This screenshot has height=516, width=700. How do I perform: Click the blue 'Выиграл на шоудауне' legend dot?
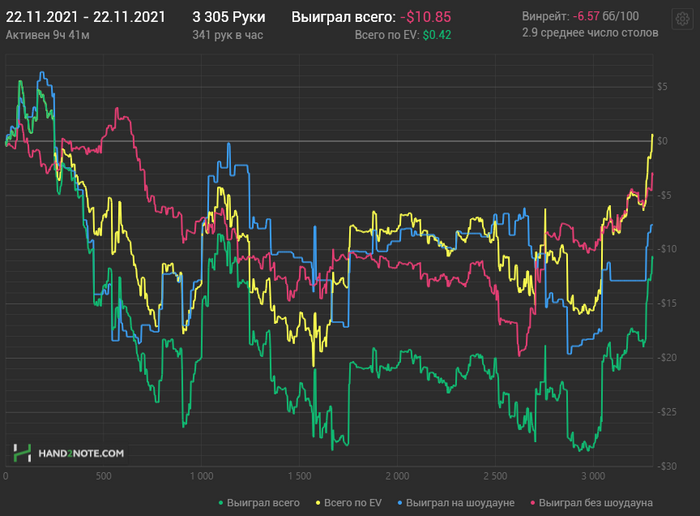[x=400, y=503]
